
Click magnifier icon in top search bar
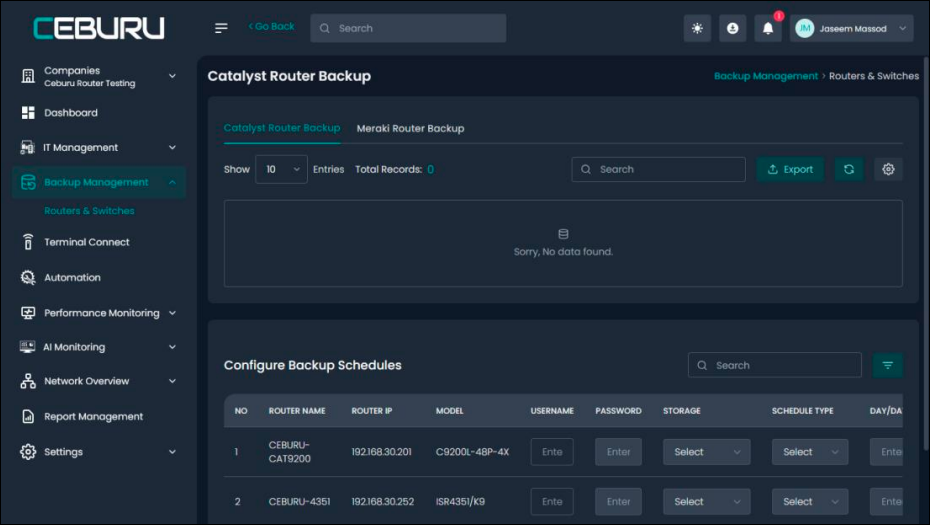coord(324,28)
